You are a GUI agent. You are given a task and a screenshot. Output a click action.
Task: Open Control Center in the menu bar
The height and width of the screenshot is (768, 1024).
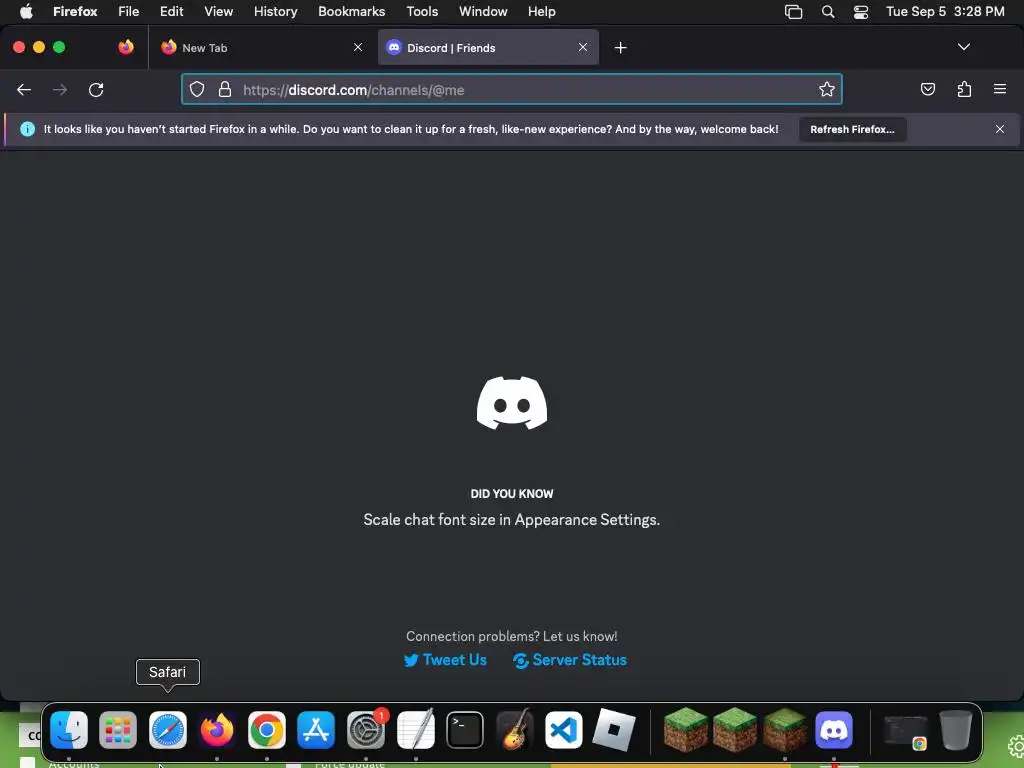[861, 11]
